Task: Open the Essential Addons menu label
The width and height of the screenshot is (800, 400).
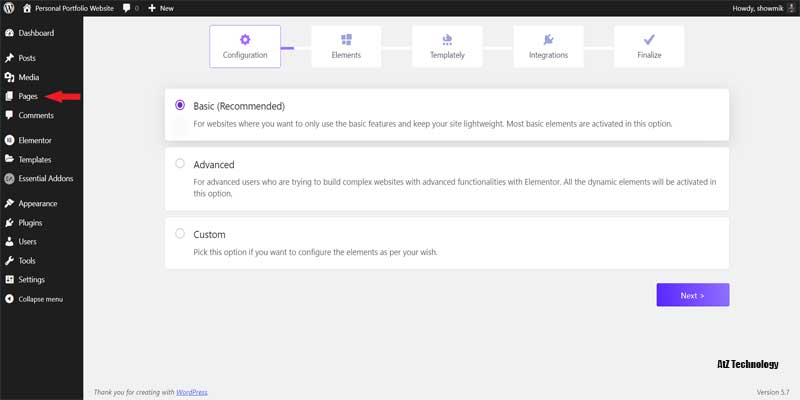Action: 46,179
